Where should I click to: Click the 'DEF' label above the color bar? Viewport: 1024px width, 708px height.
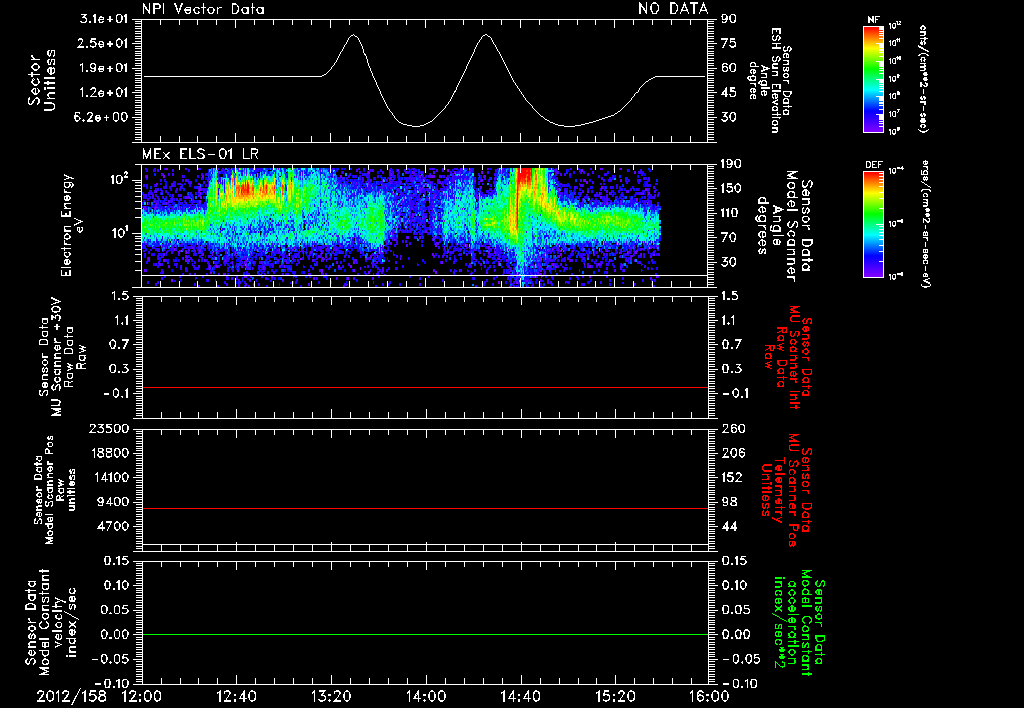[x=873, y=165]
